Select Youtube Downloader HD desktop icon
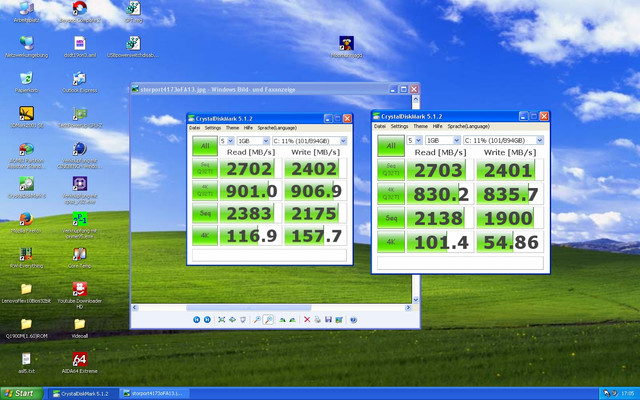This screenshot has width=640, height=400. click(80, 296)
